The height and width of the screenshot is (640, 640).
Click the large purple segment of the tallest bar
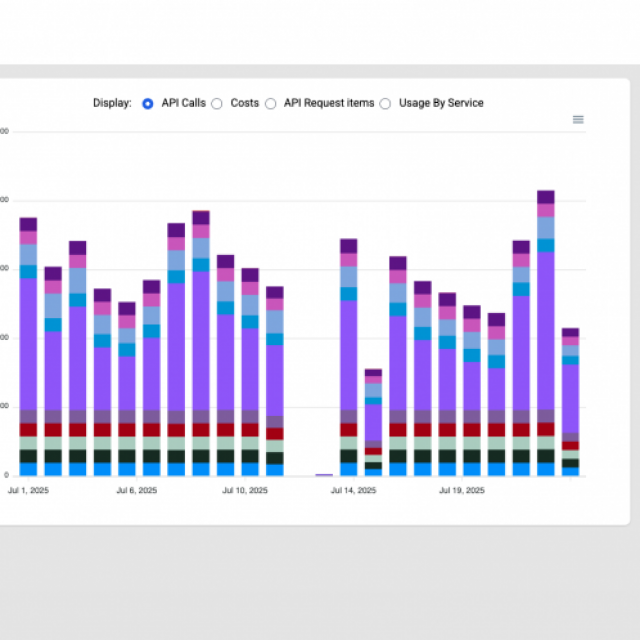pos(546,328)
